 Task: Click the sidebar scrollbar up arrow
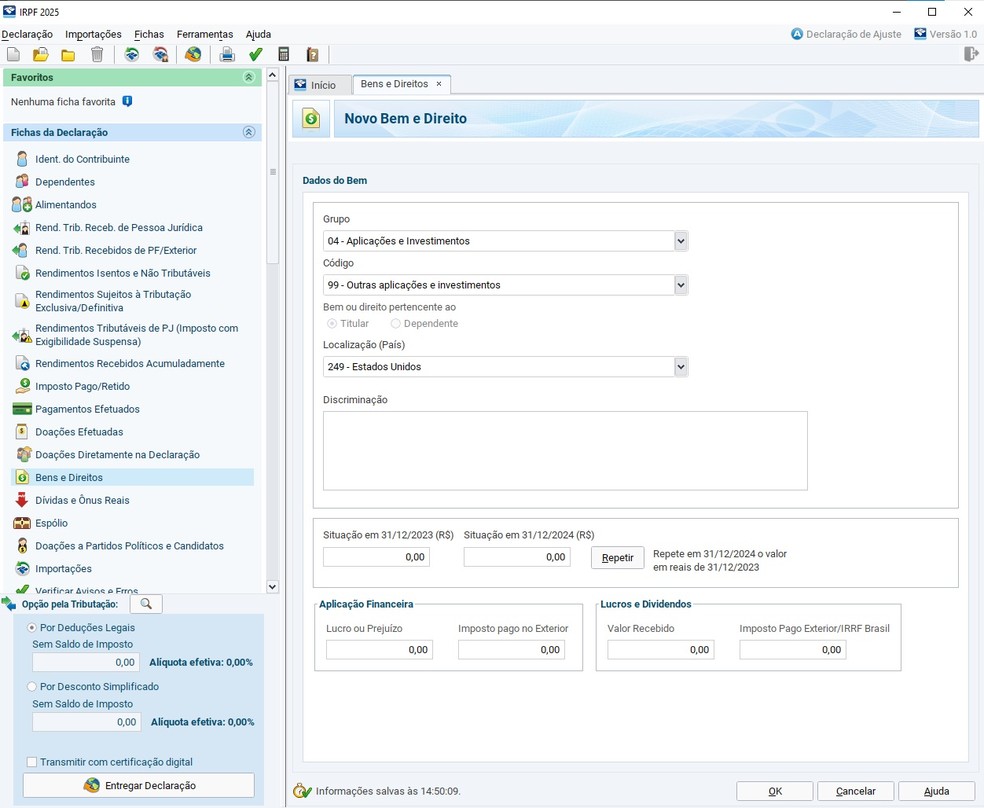[x=272, y=75]
